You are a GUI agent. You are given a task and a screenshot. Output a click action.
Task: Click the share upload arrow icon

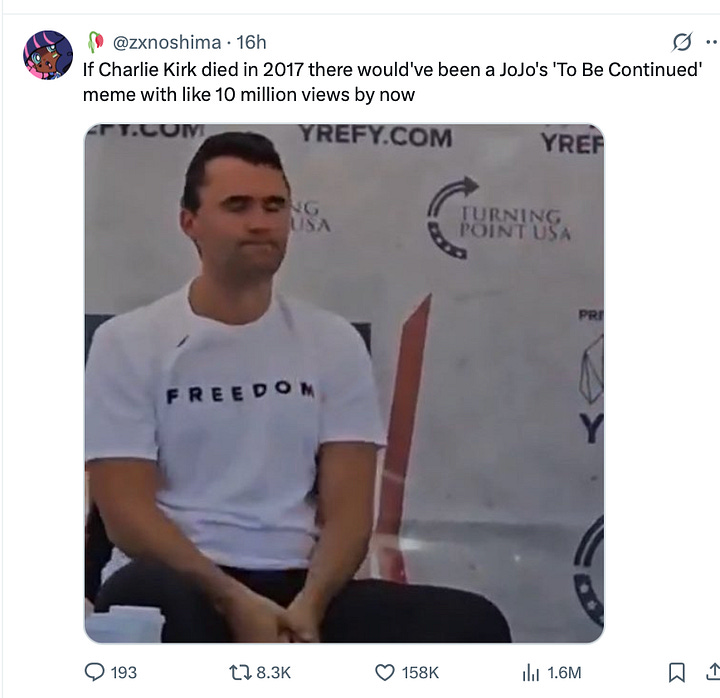click(x=713, y=672)
